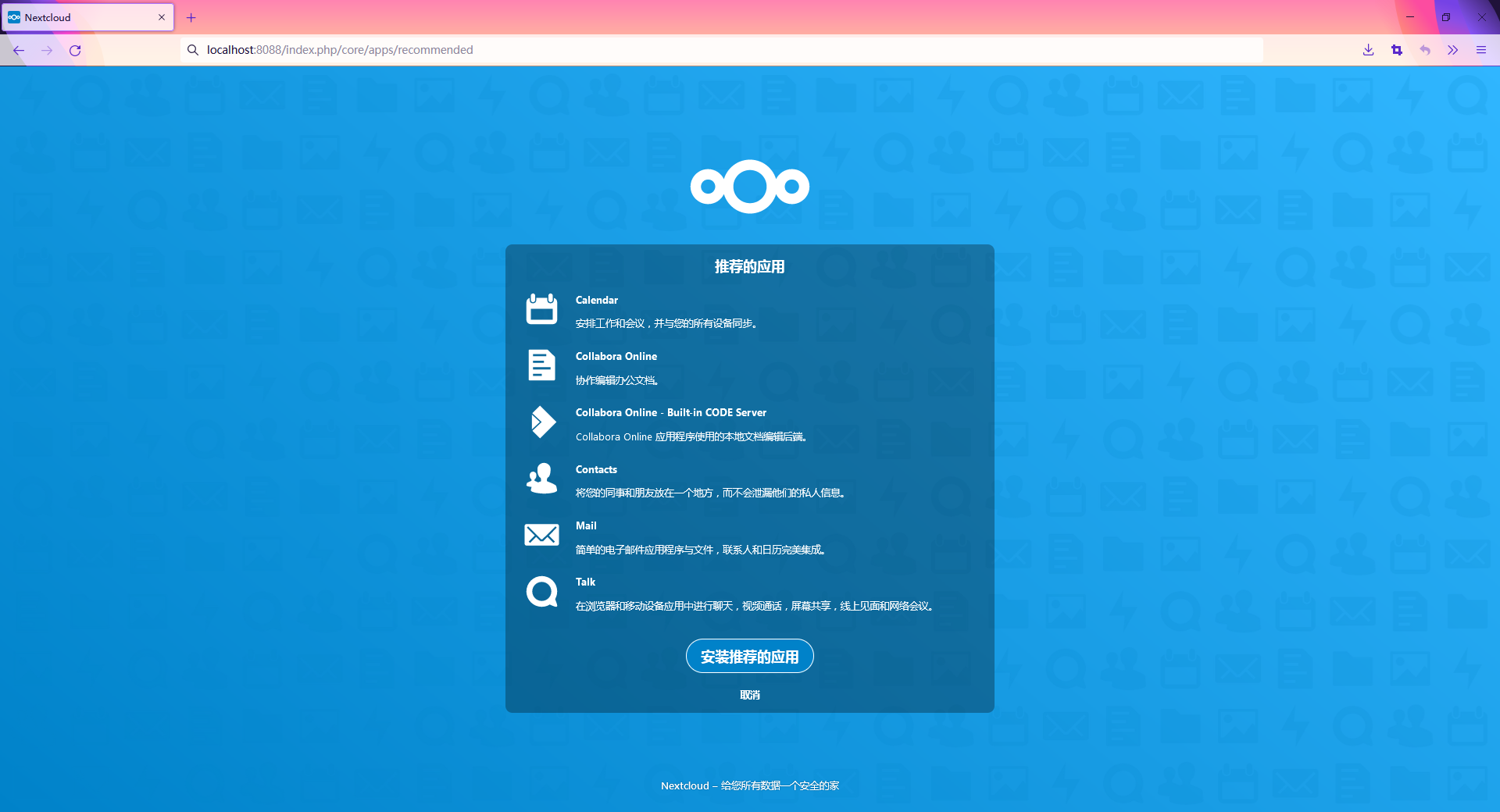Click the Contacts description text
Viewport: 1500px width, 812px height.
711,493
